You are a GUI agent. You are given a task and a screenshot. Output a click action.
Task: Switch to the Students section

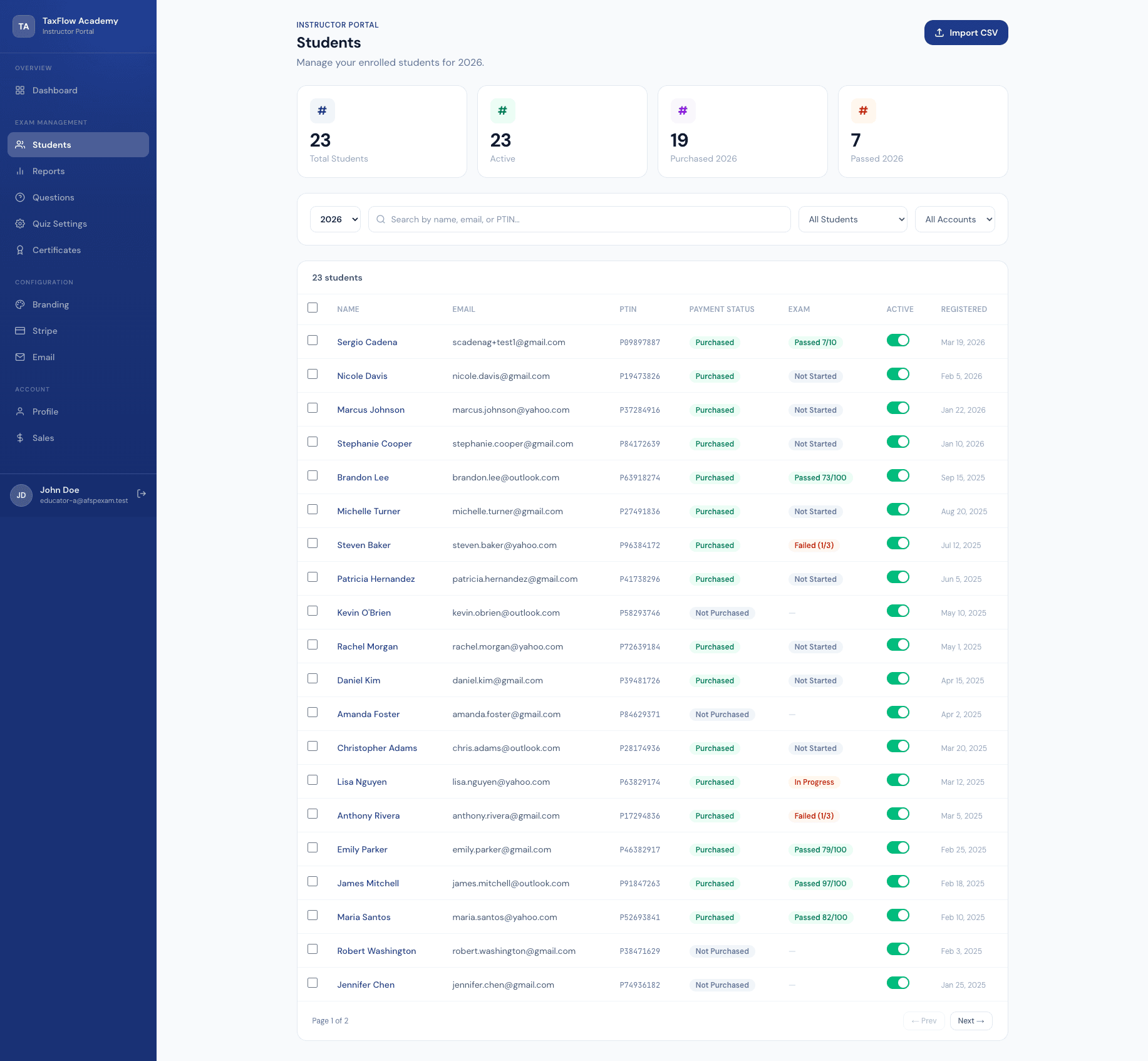click(x=51, y=145)
